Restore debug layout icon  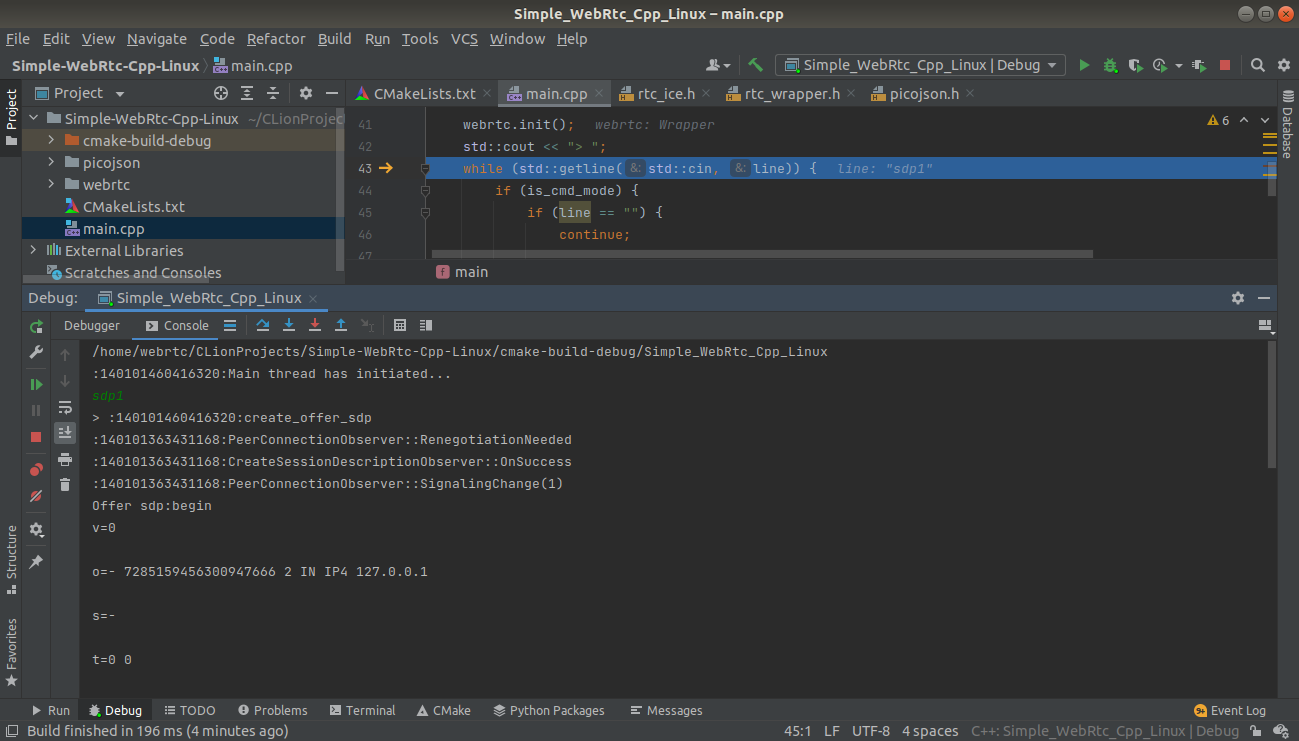(x=1265, y=326)
